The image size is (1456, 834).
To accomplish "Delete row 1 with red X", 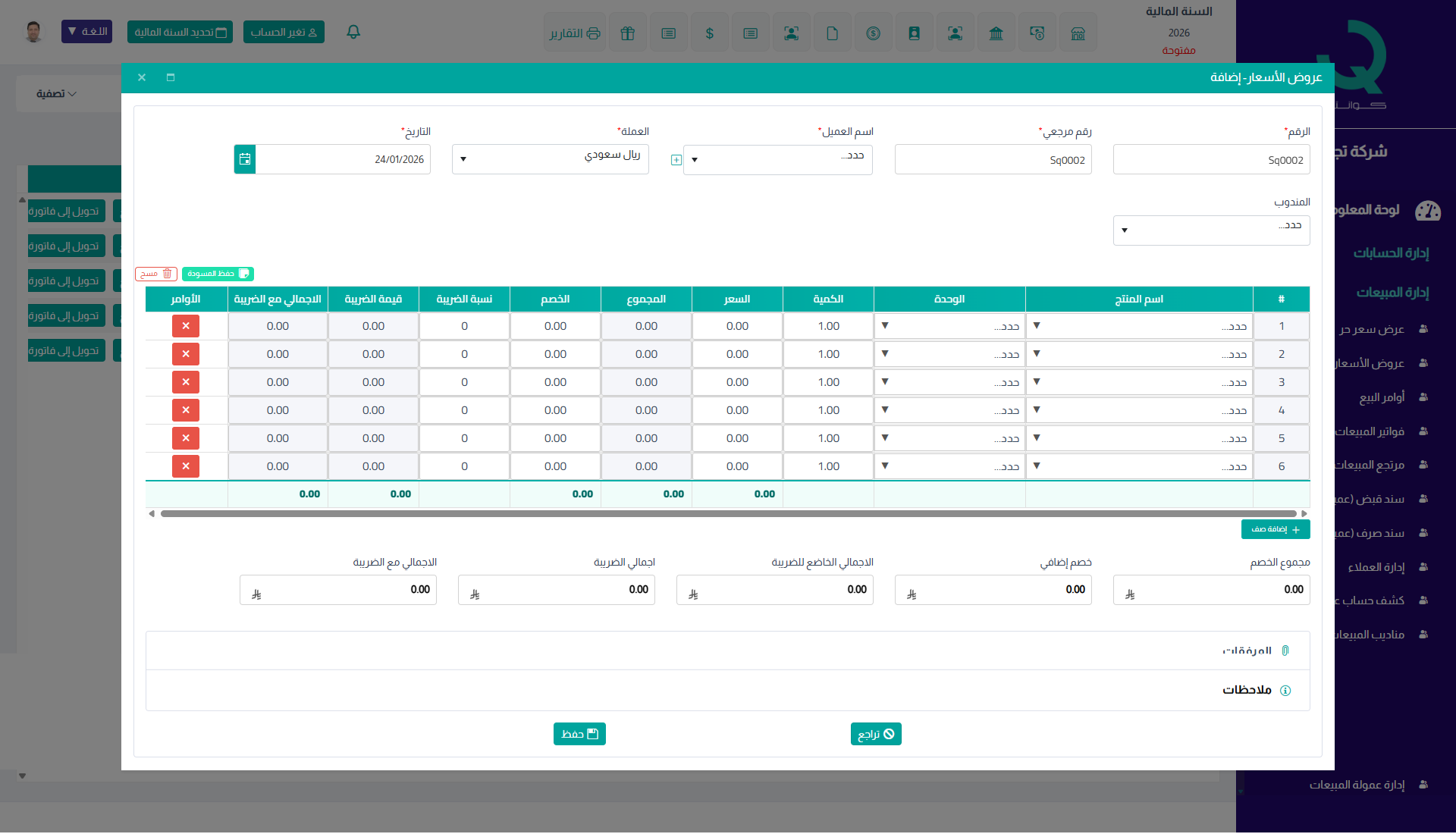I will click(x=186, y=326).
